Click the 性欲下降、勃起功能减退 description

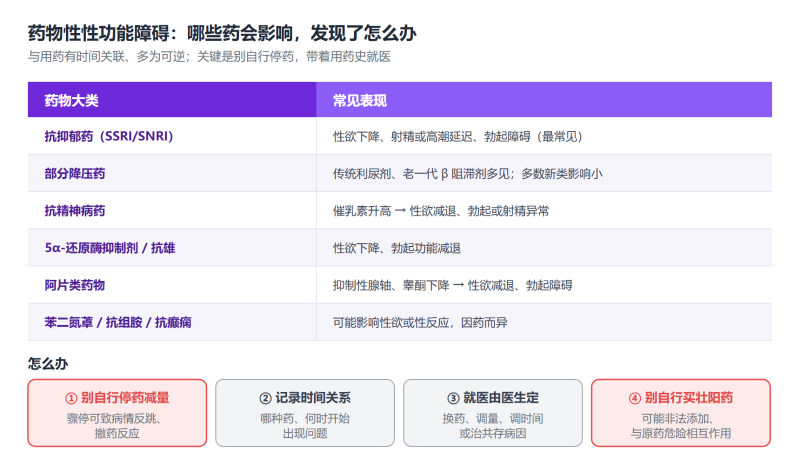coord(397,248)
